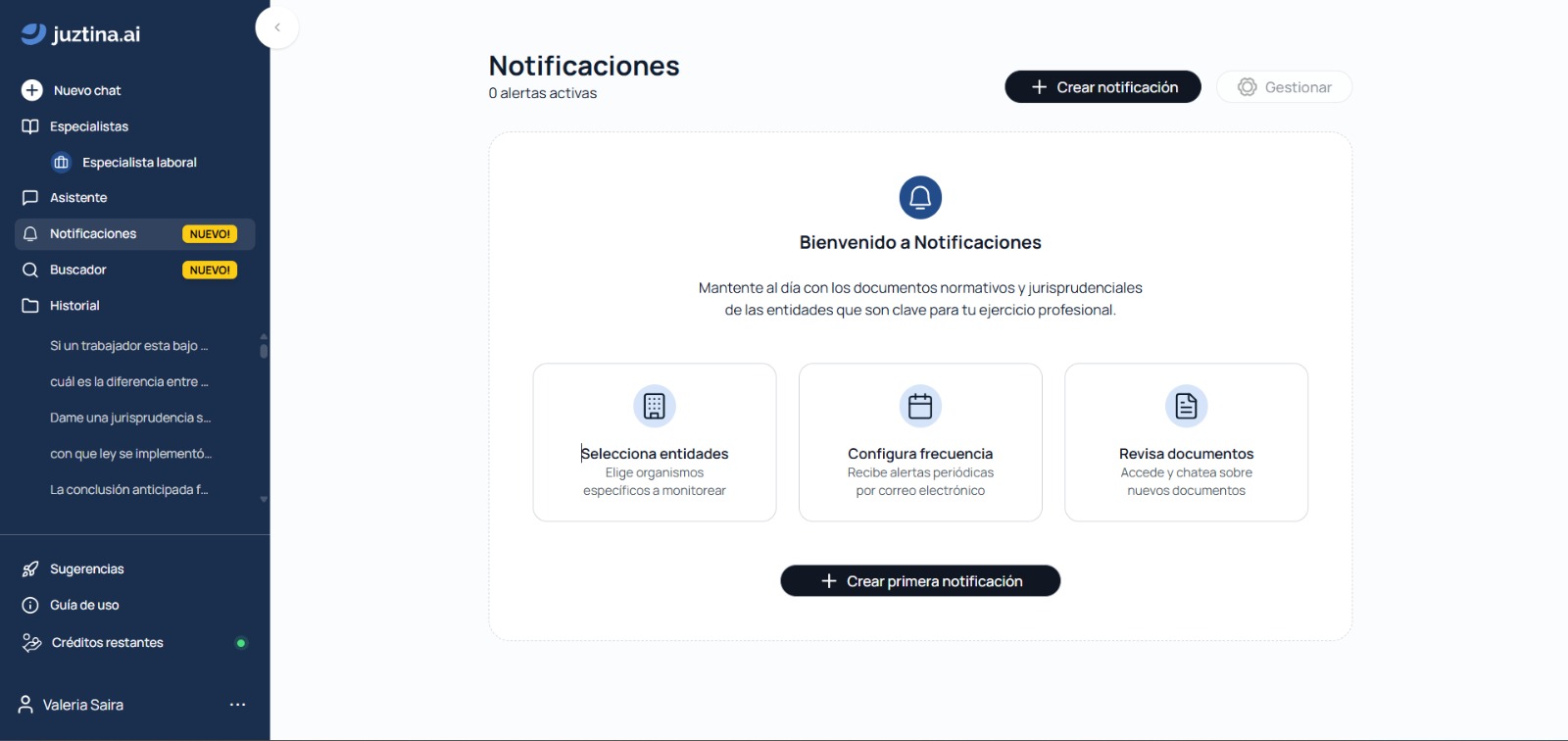Click the book icon next to Especialistas

point(30,126)
